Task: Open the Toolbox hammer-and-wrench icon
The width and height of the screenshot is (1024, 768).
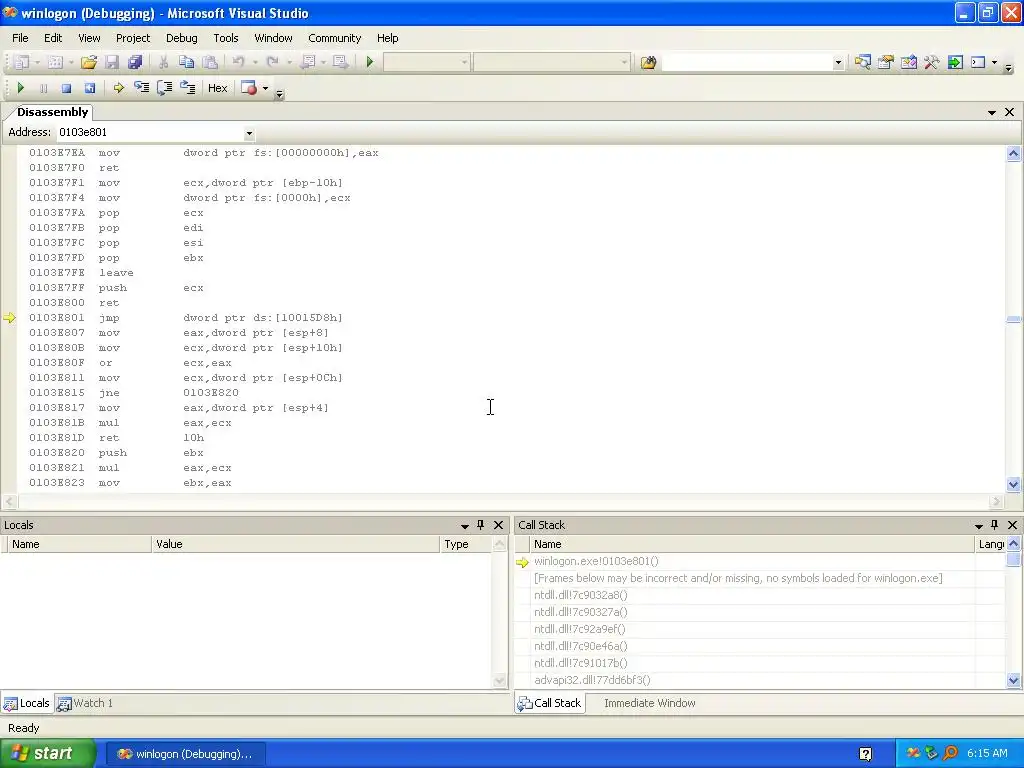Action: point(932,62)
